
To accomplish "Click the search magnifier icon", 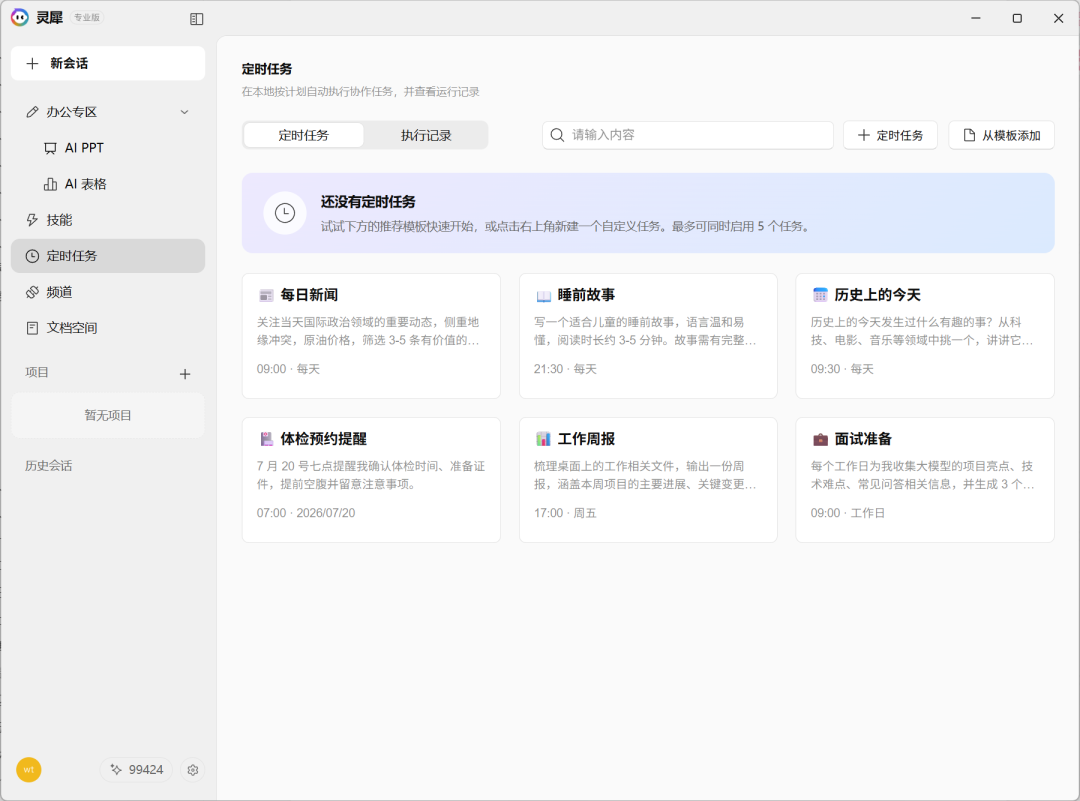I will [x=557, y=135].
